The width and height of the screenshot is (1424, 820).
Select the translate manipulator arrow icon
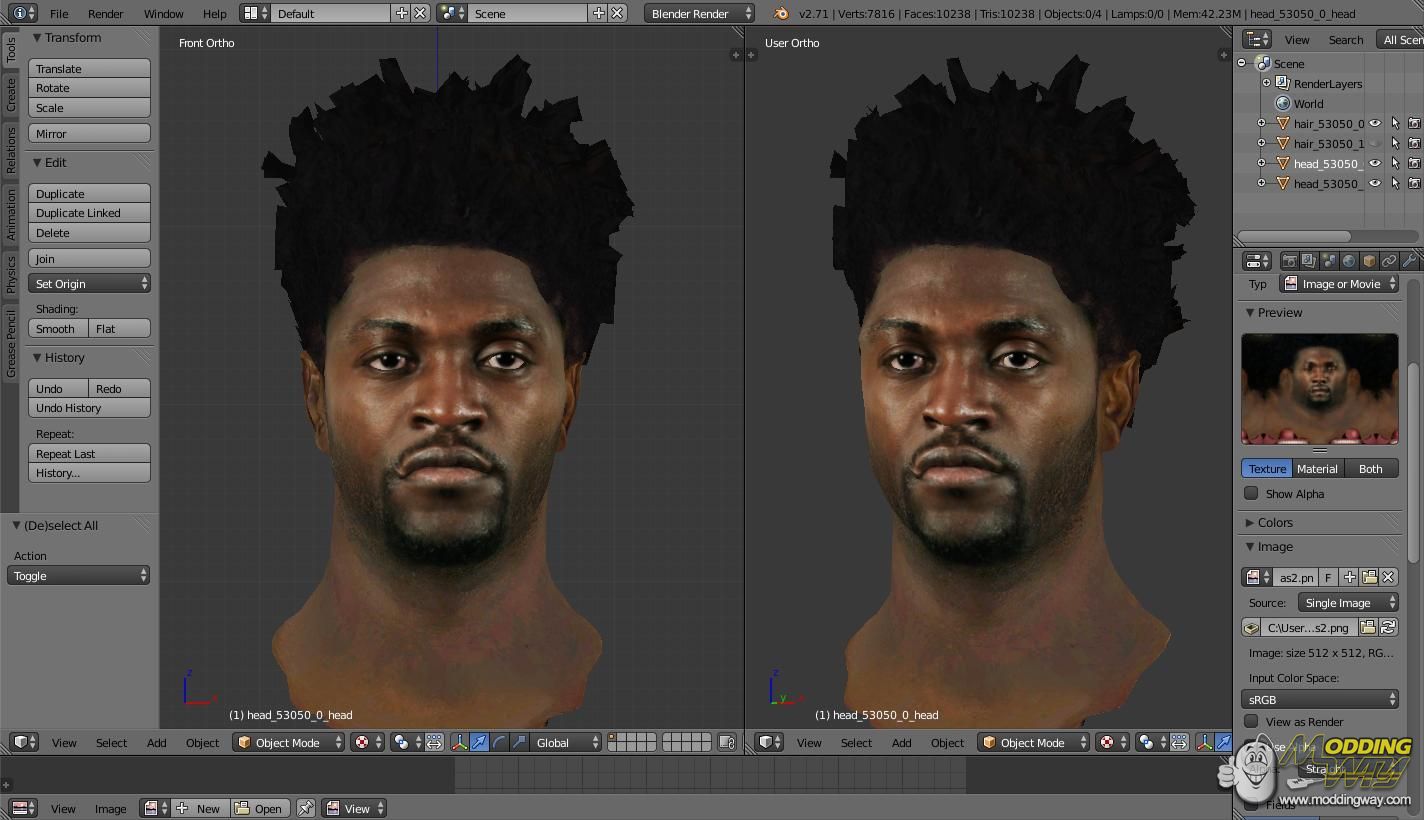(479, 742)
